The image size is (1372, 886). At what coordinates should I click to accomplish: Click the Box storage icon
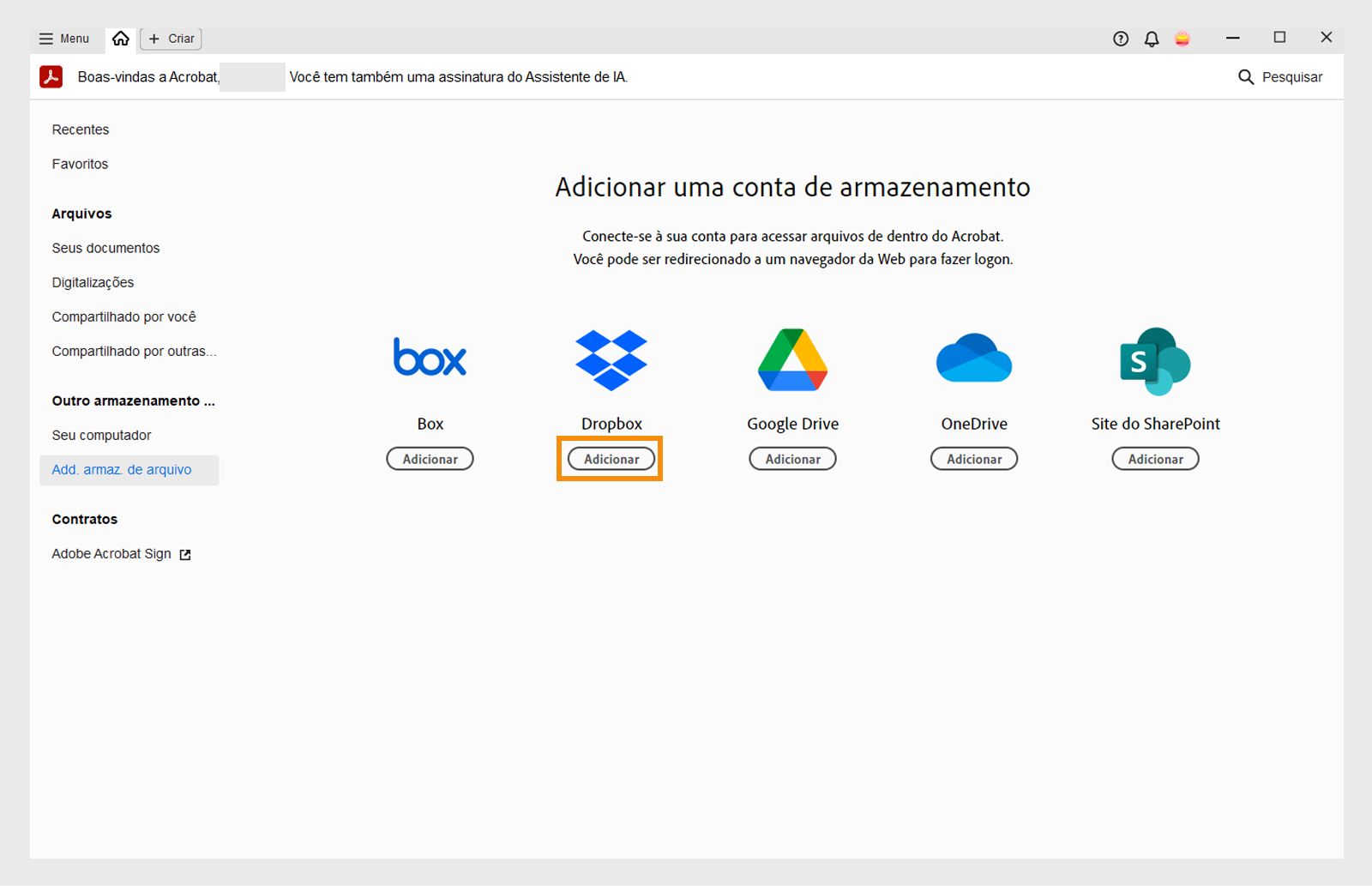[430, 358]
